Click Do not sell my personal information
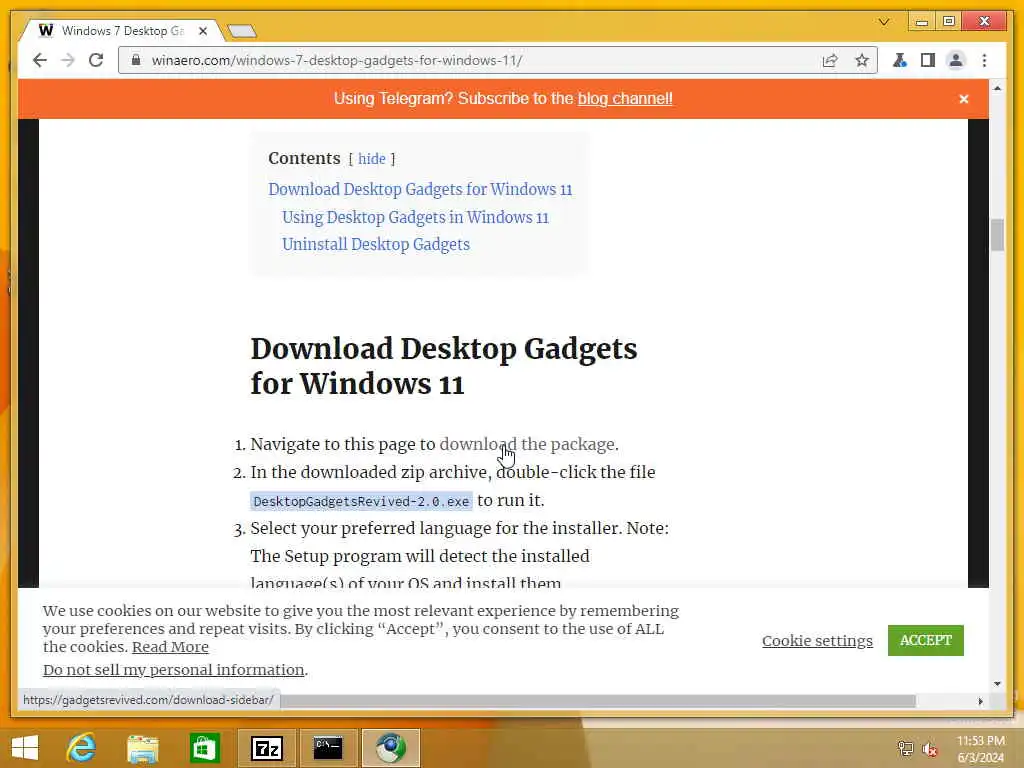 174,670
